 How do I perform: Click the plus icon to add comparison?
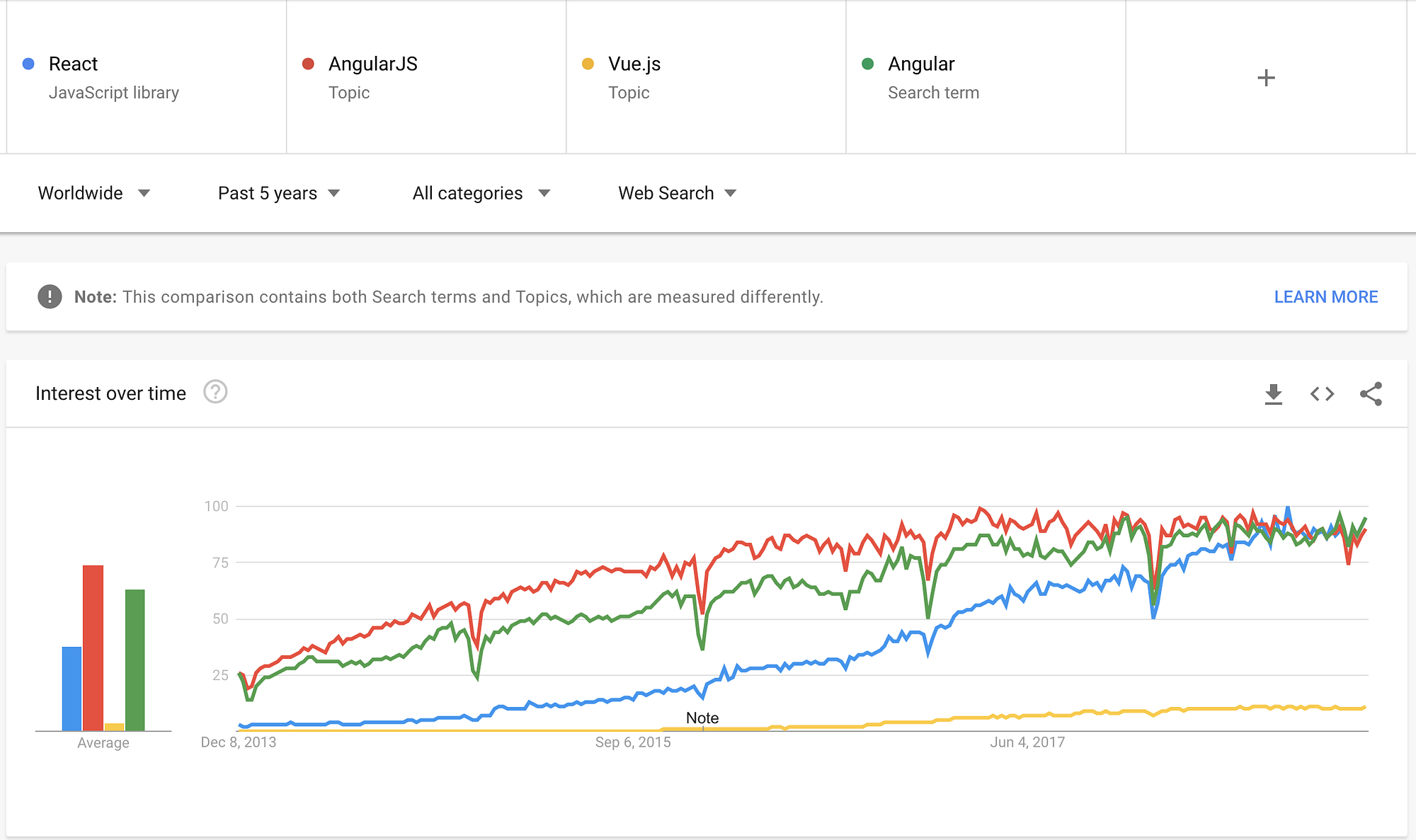[1266, 78]
